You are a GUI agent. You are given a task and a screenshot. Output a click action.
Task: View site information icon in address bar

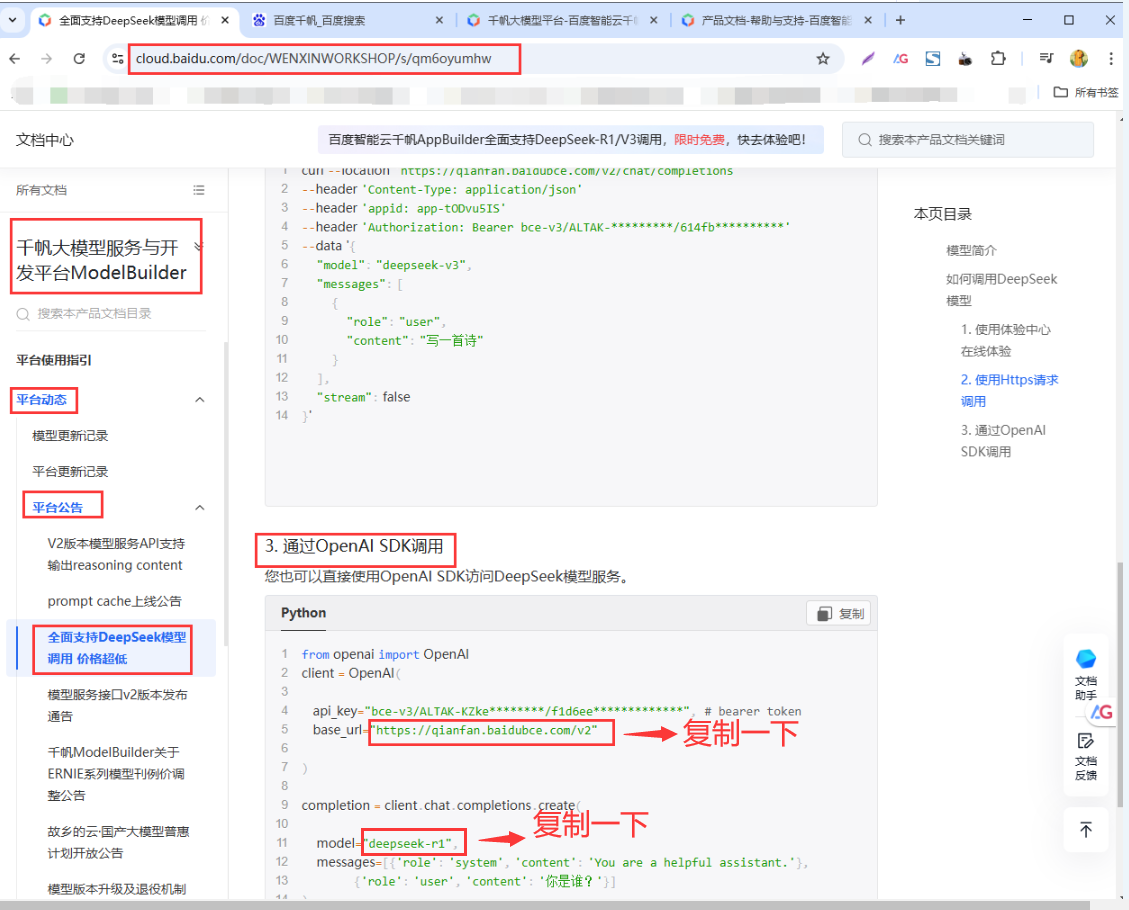click(x=117, y=59)
